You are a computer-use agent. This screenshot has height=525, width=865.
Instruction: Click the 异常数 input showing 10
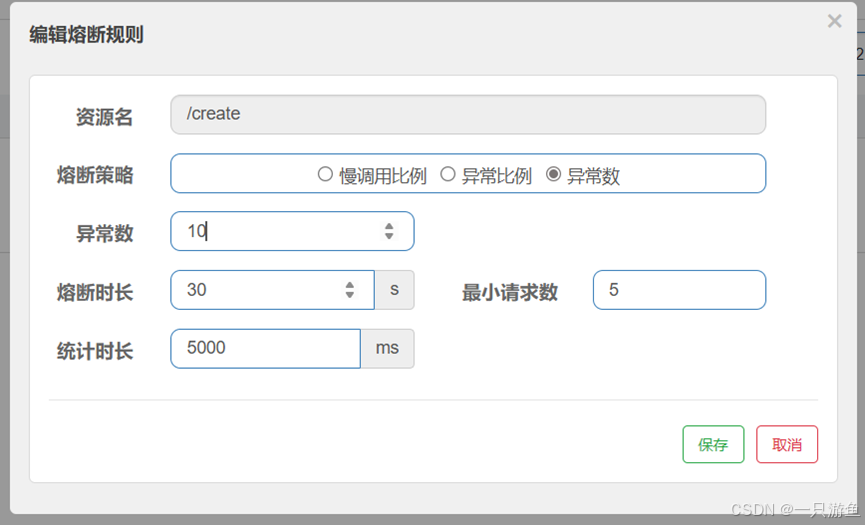[x=292, y=231]
